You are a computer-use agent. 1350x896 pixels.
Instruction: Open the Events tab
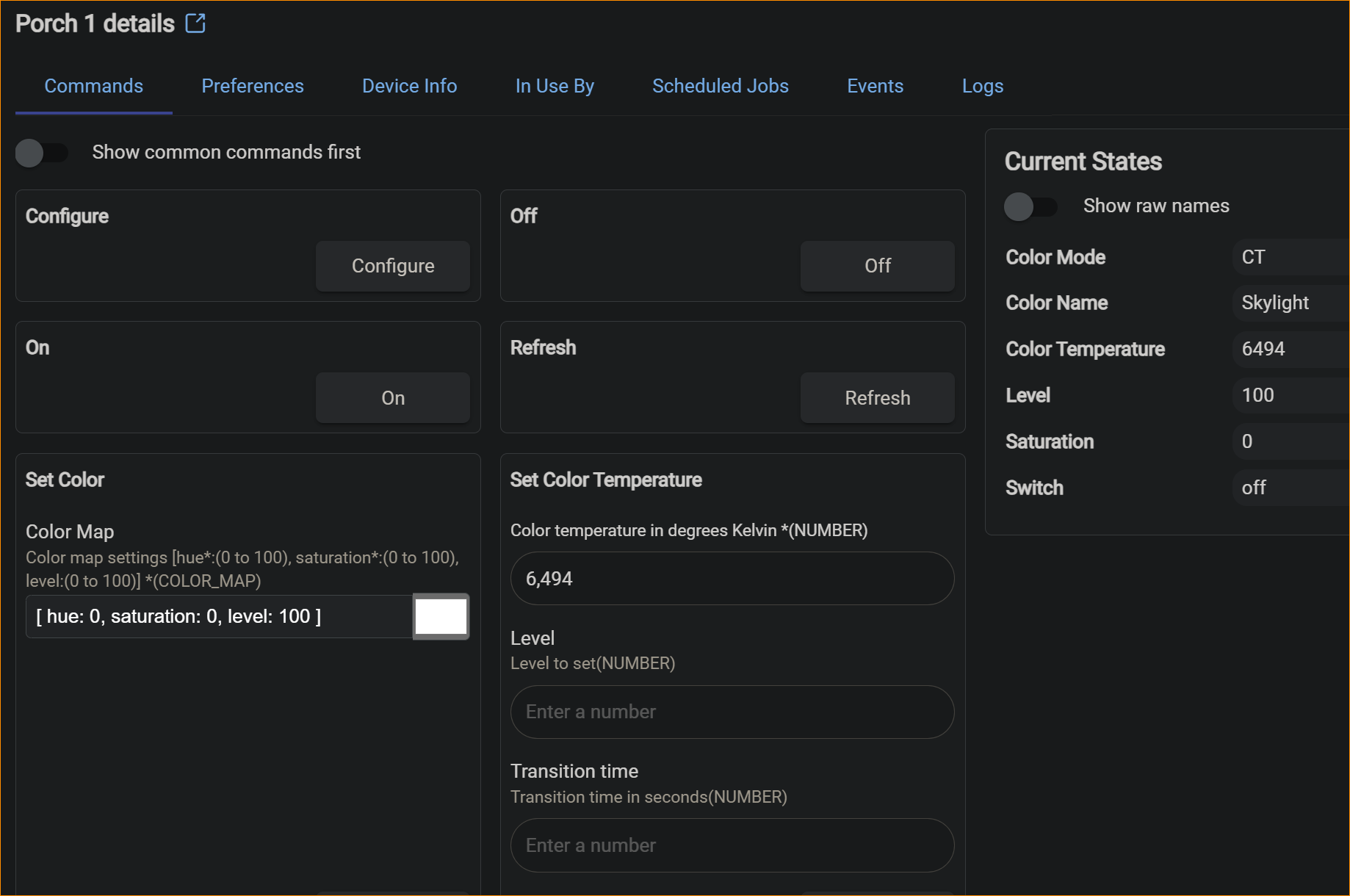tap(875, 86)
